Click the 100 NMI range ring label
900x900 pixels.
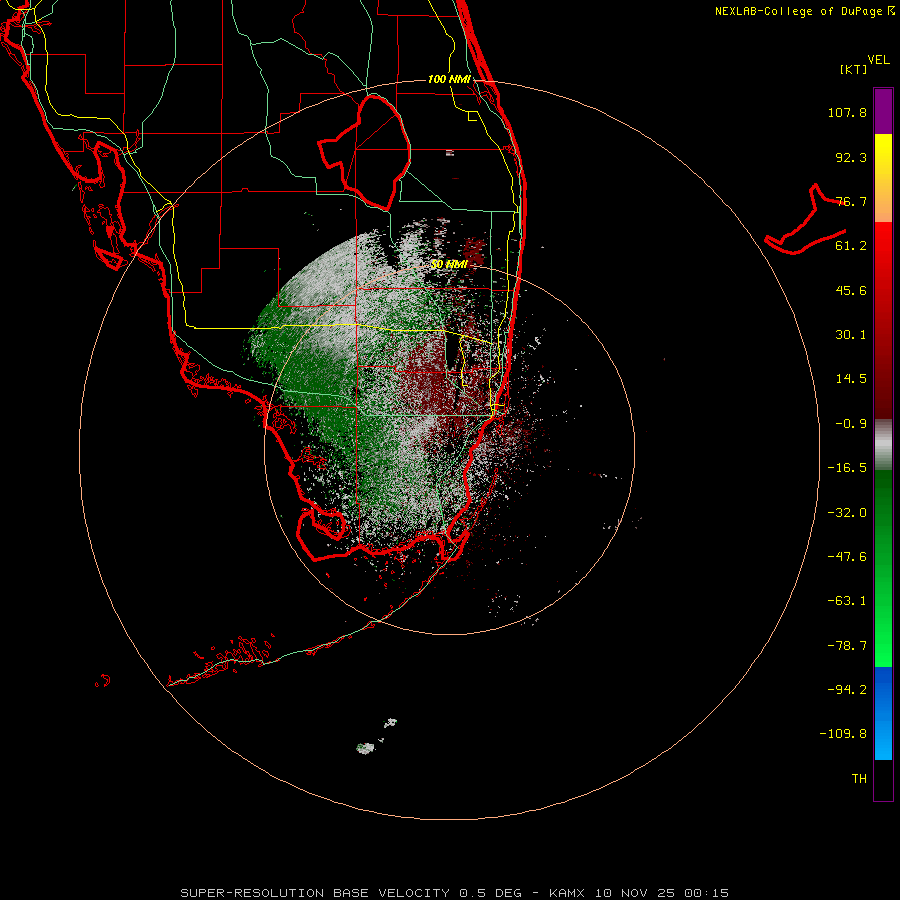point(449,79)
